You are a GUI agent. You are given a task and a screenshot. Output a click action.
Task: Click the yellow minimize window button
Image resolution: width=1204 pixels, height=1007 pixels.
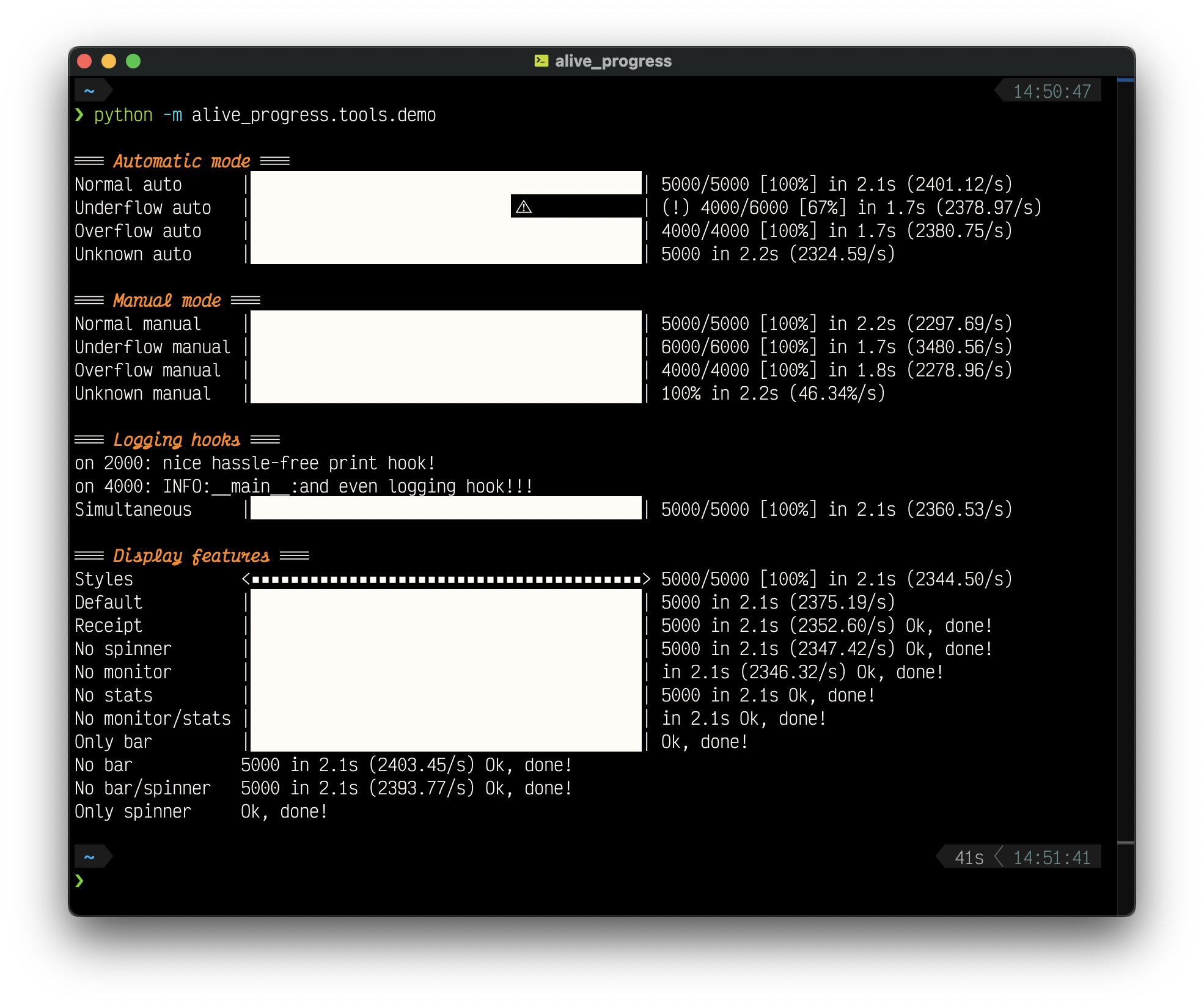[109, 61]
